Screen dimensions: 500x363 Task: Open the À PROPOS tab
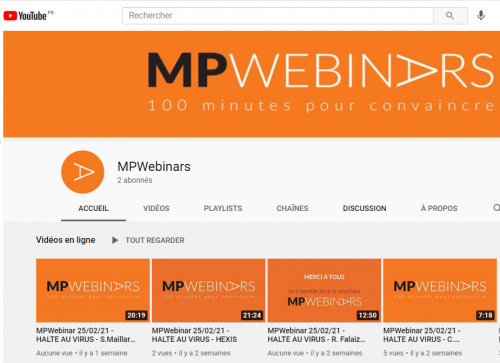[439, 208]
